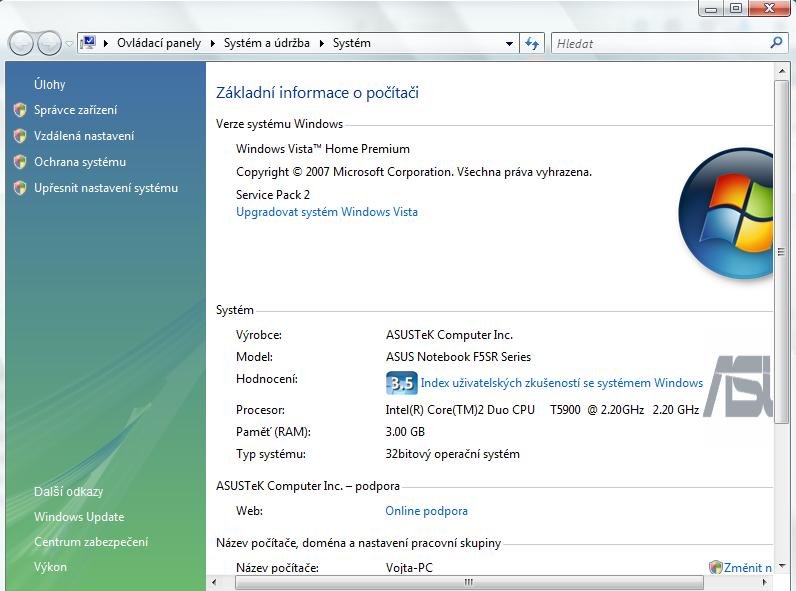The width and height of the screenshot is (796, 591).
Task: Click the 3.00 GB memory value
Action: 405,432
